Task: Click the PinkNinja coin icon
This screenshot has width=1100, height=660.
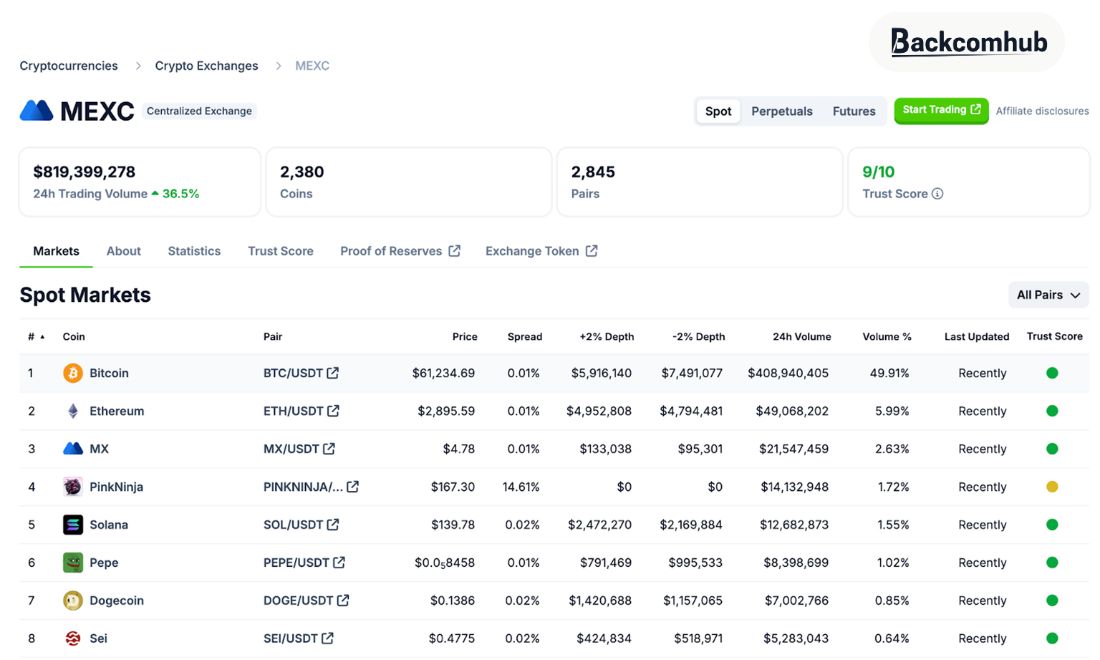Action: (x=73, y=487)
